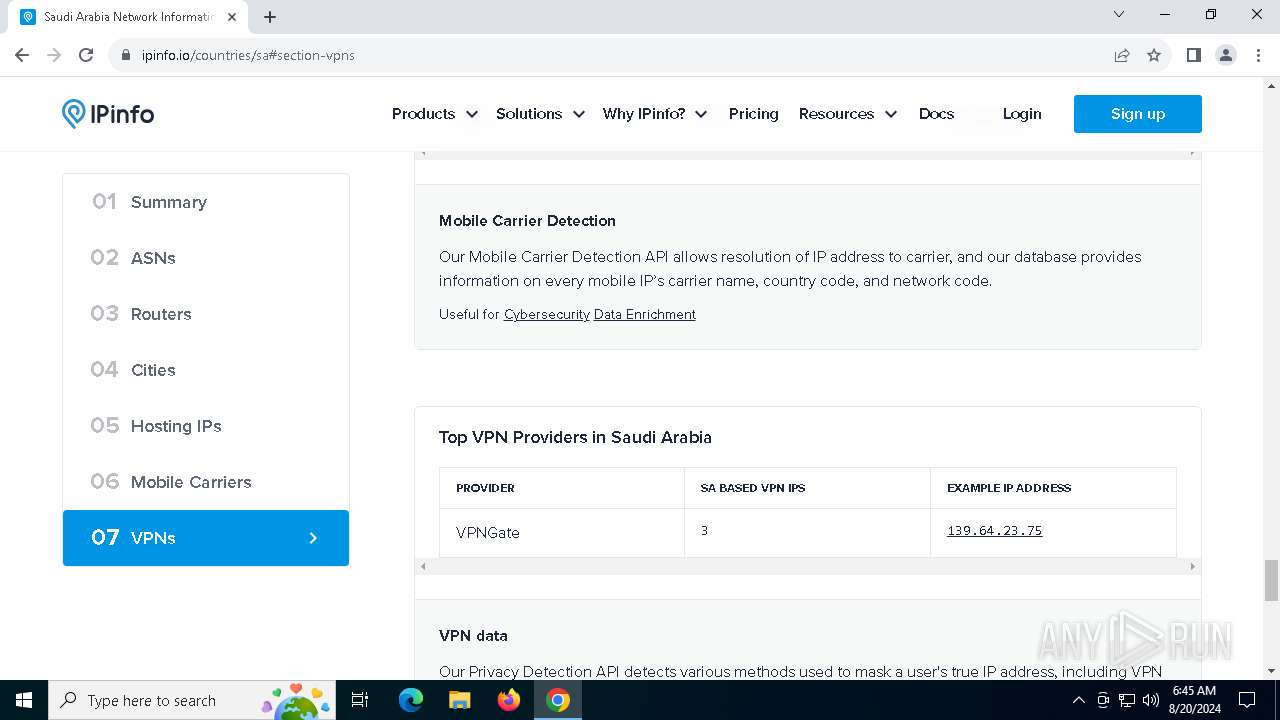Open the Cybersecurity link
The width and height of the screenshot is (1280, 720).
(x=547, y=314)
